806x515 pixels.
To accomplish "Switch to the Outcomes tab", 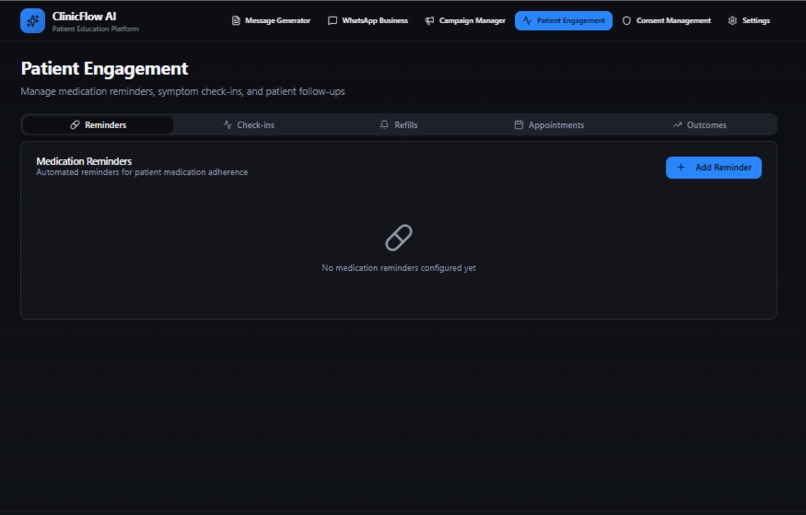I will point(700,125).
